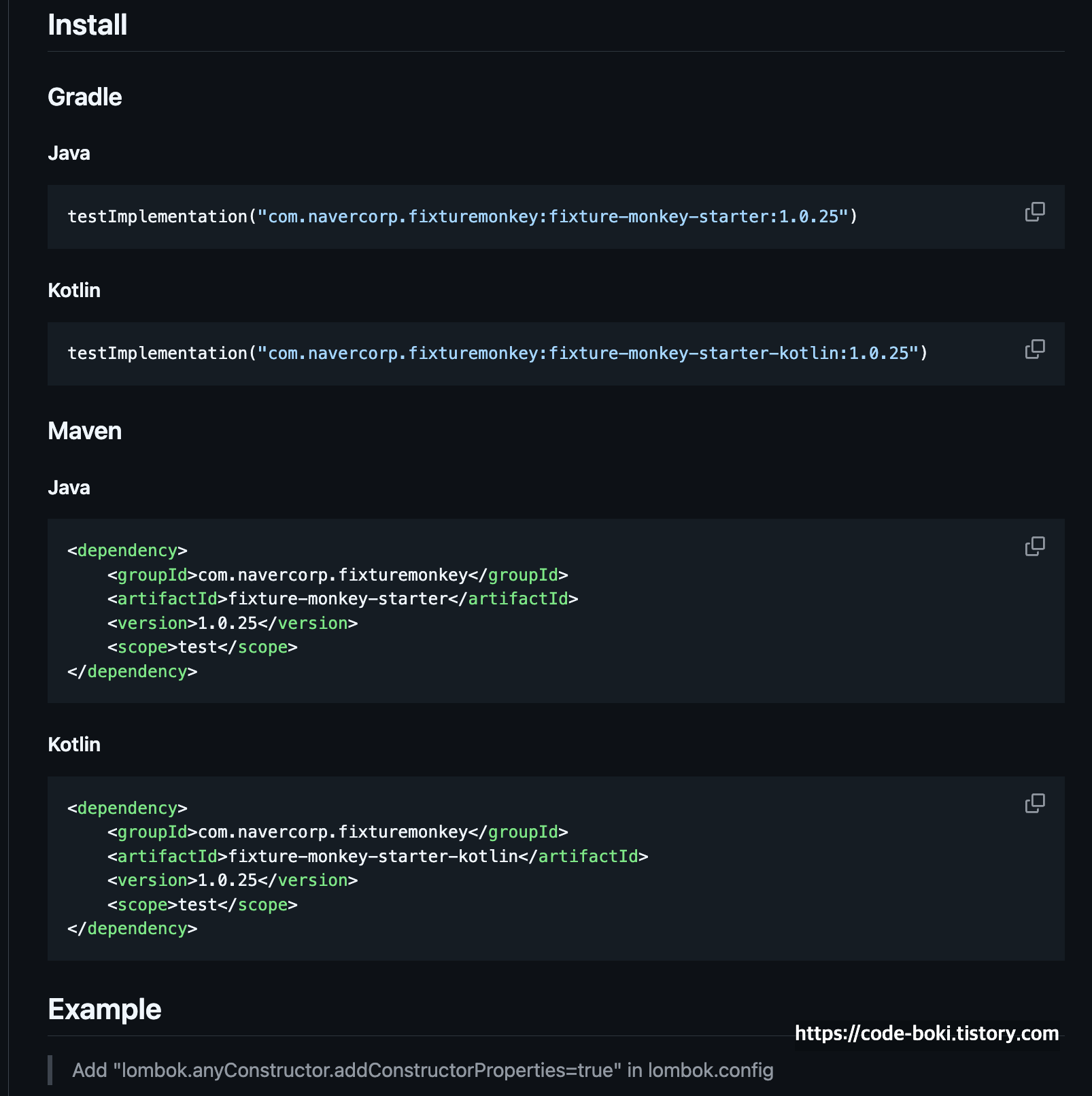
Task: Click the Java subheading under Maven
Action: [x=69, y=487]
